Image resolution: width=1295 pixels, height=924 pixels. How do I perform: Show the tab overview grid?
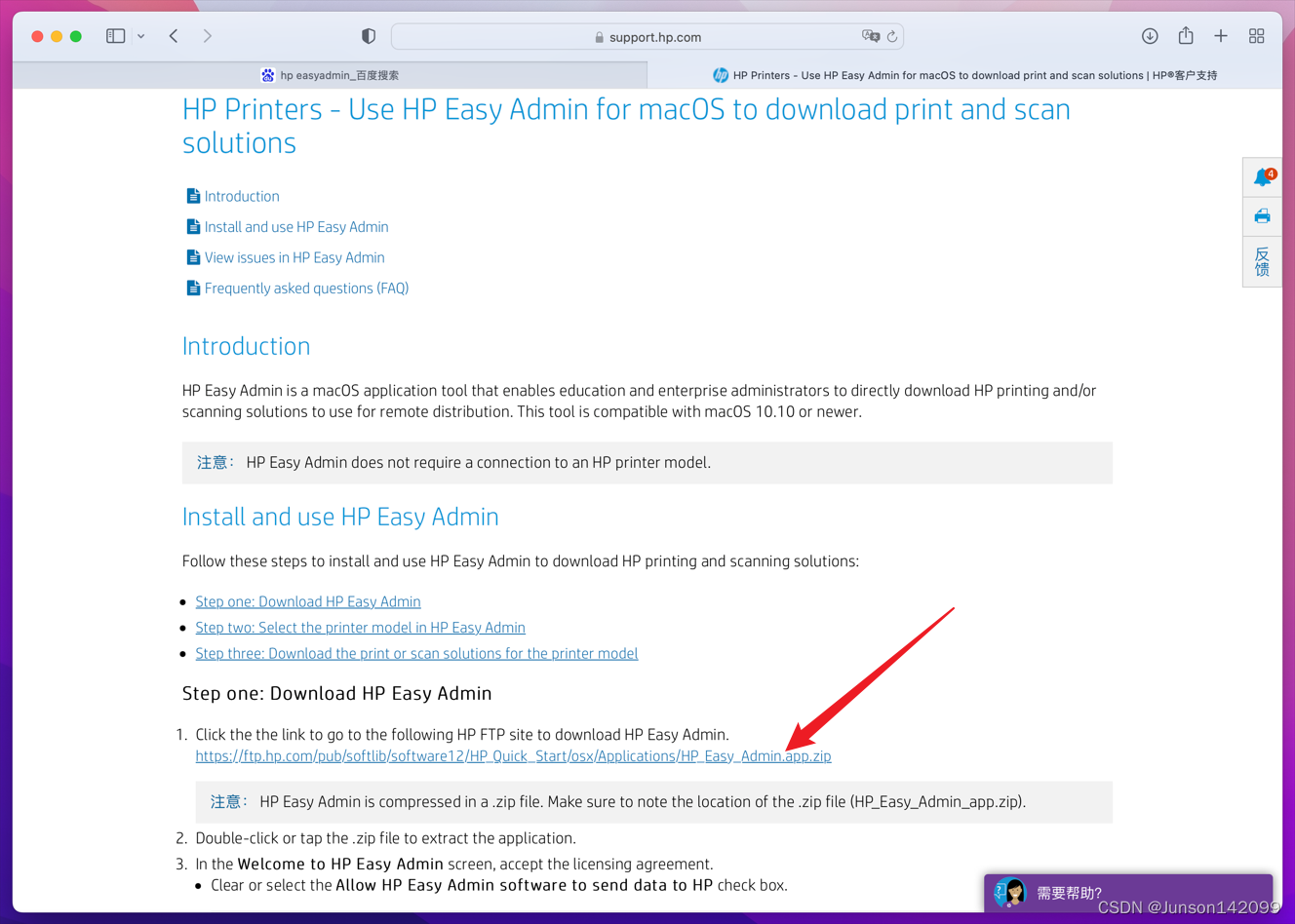pos(1257,36)
